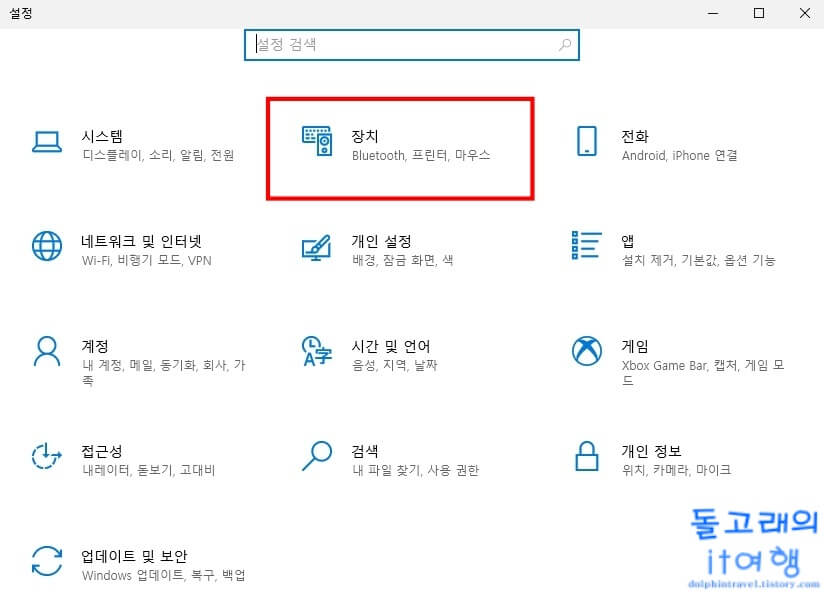Click text '설치 제거, 기본값, 옵션 기능'
Screen dimensions: 824x603
[x=698, y=260]
